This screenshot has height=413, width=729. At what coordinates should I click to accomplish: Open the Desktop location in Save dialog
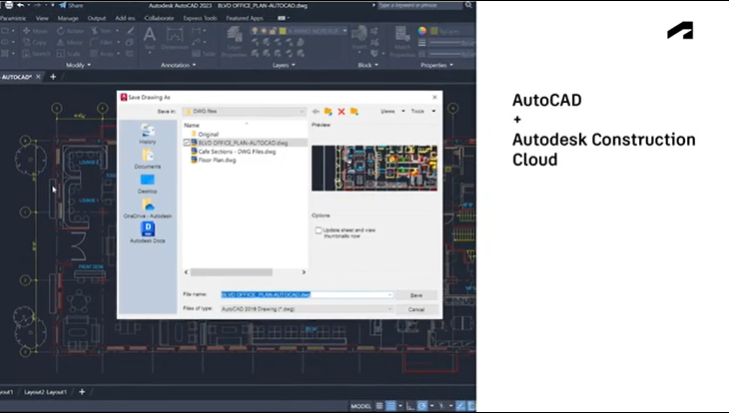tap(147, 184)
